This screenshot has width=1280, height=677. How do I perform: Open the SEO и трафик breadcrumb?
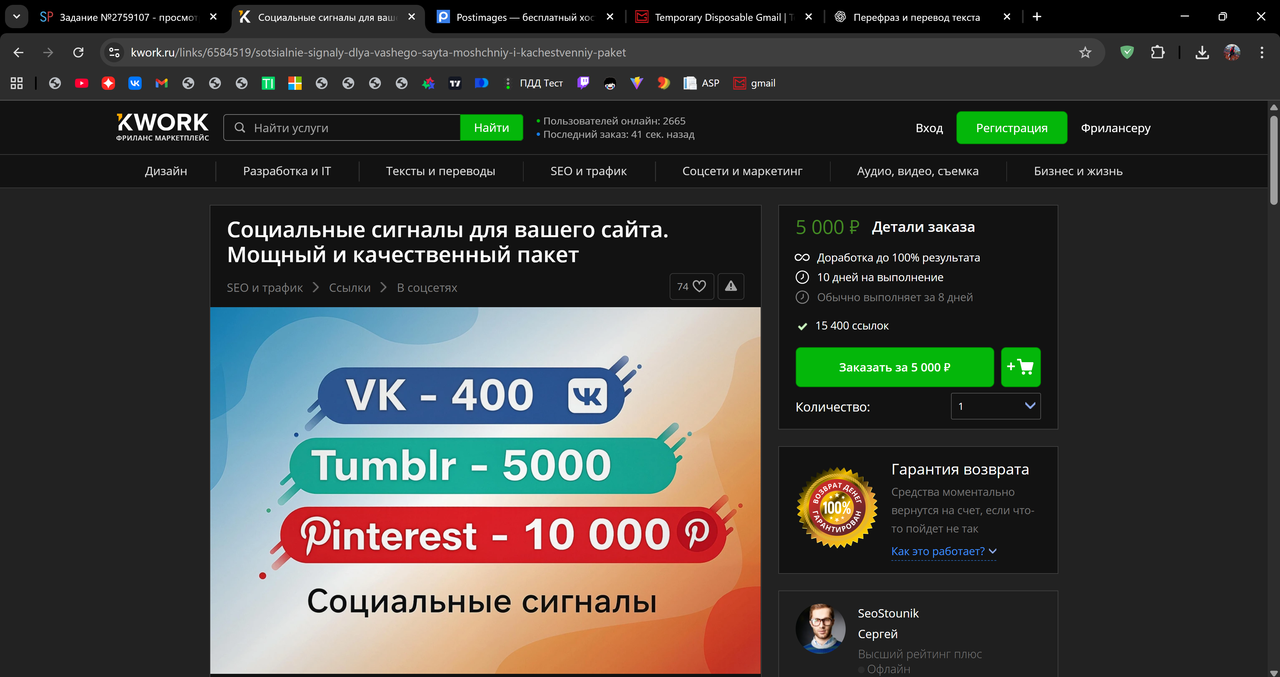pyautogui.click(x=265, y=287)
